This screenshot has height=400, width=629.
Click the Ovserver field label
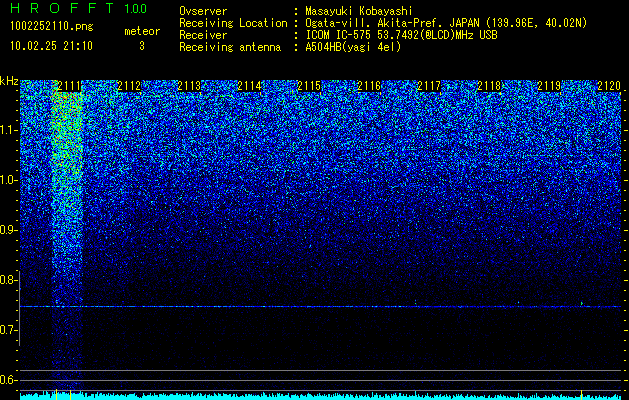point(203,11)
